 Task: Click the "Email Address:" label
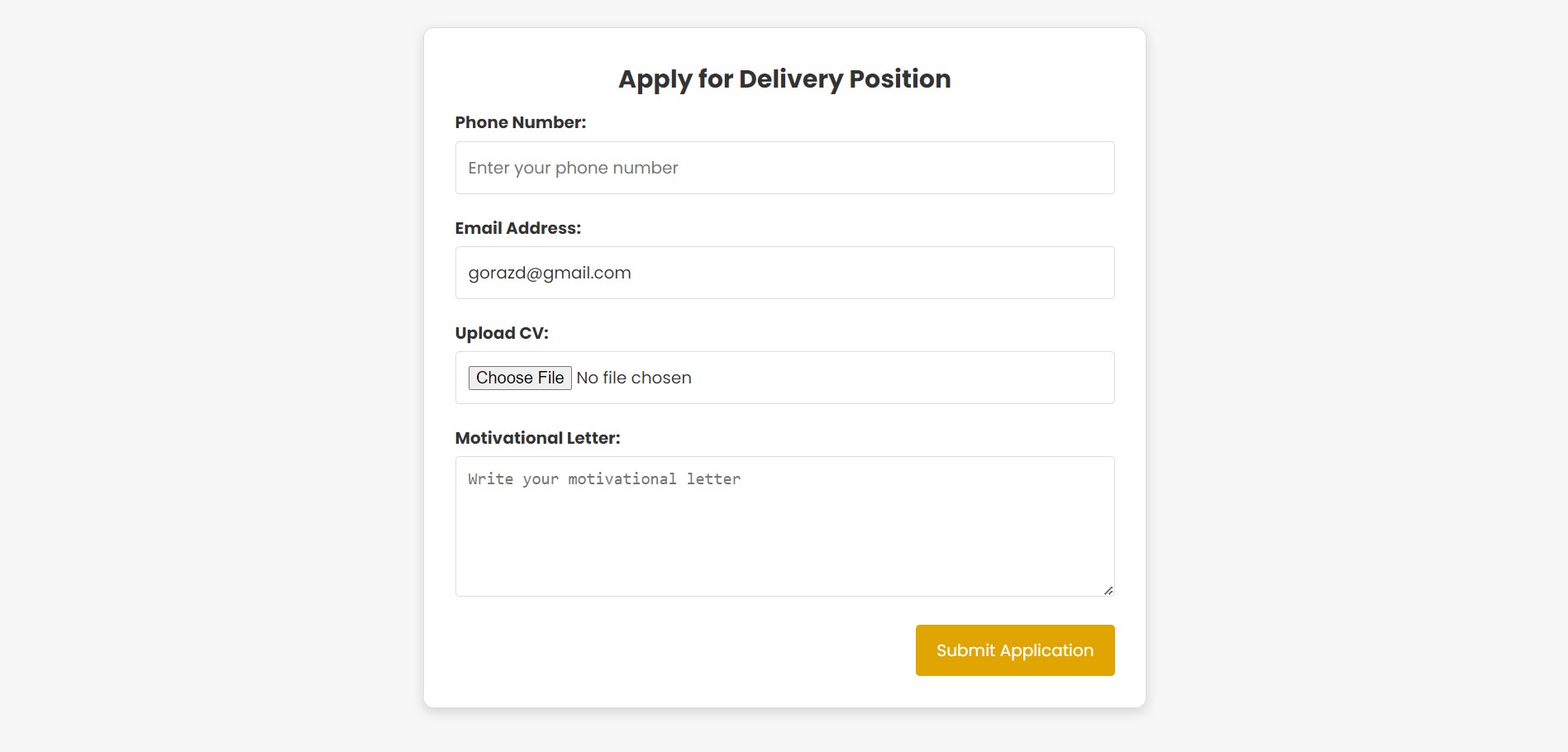tap(517, 228)
